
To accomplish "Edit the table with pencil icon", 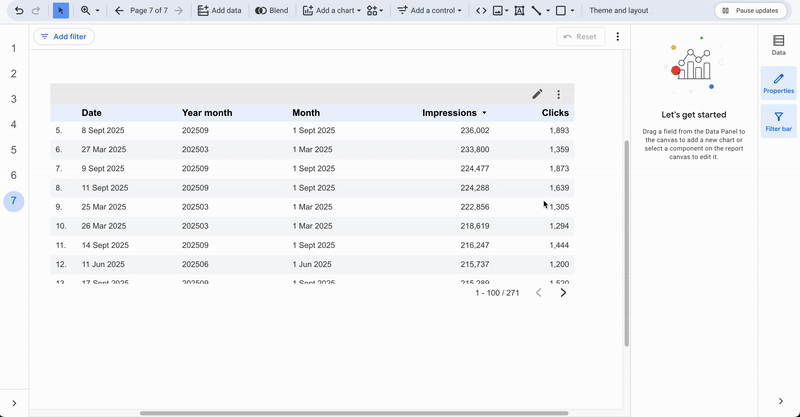I will point(537,94).
